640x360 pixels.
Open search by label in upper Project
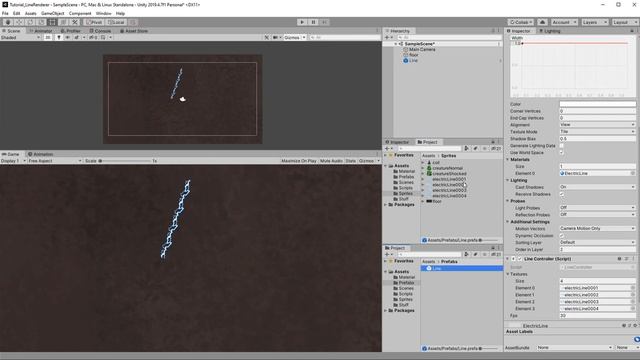tap(476, 149)
